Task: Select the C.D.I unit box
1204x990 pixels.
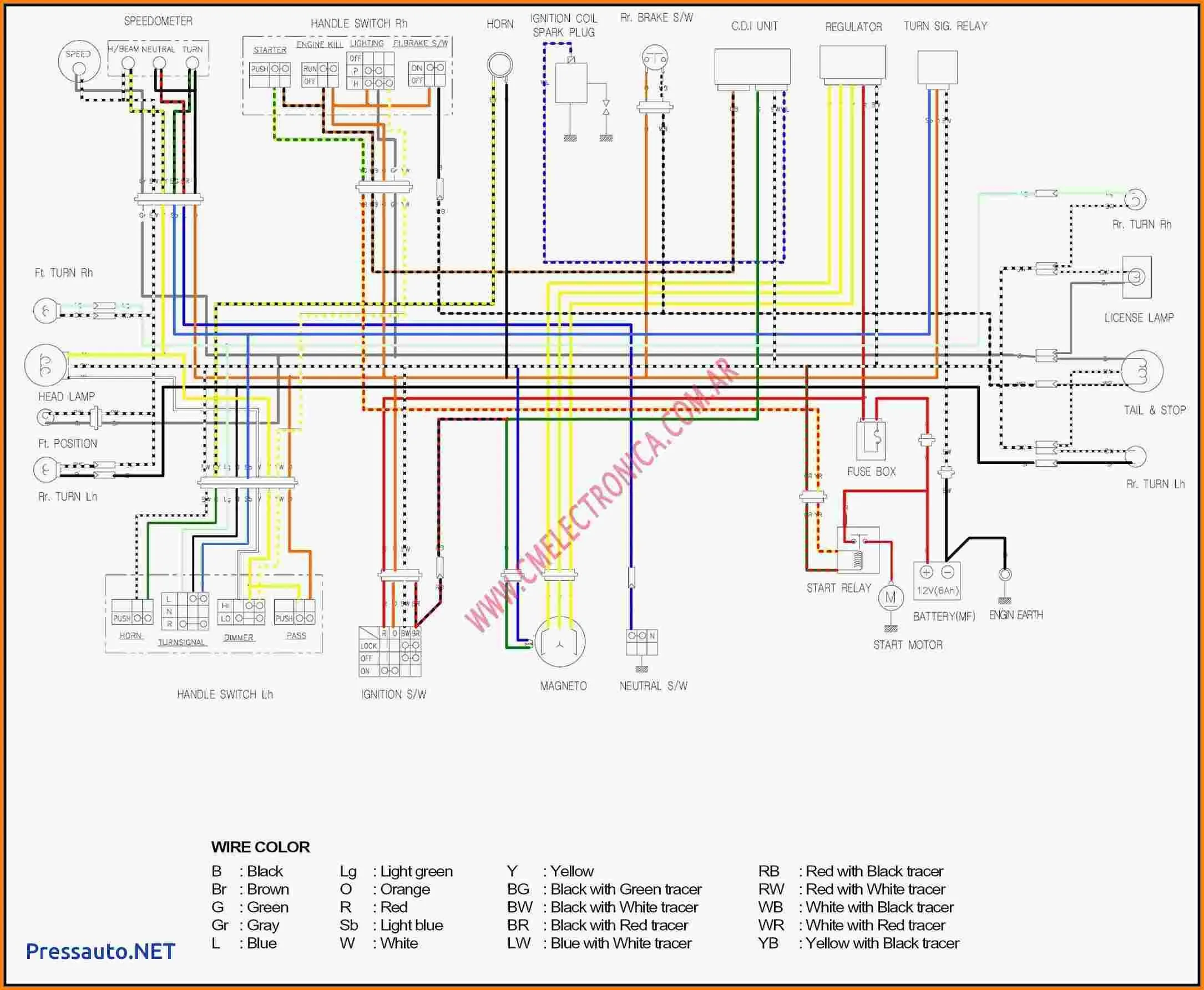Action: (x=752, y=67)
